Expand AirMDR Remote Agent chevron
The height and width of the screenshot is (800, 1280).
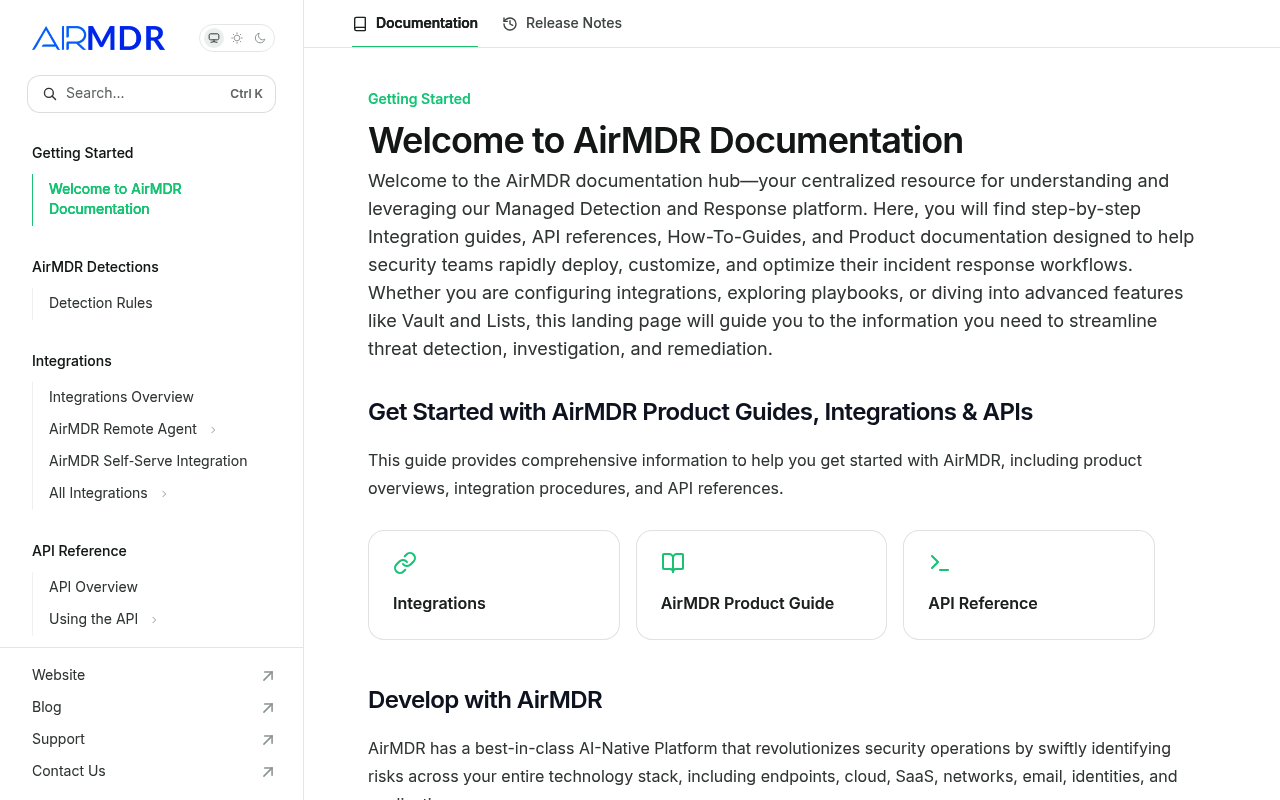213,429
